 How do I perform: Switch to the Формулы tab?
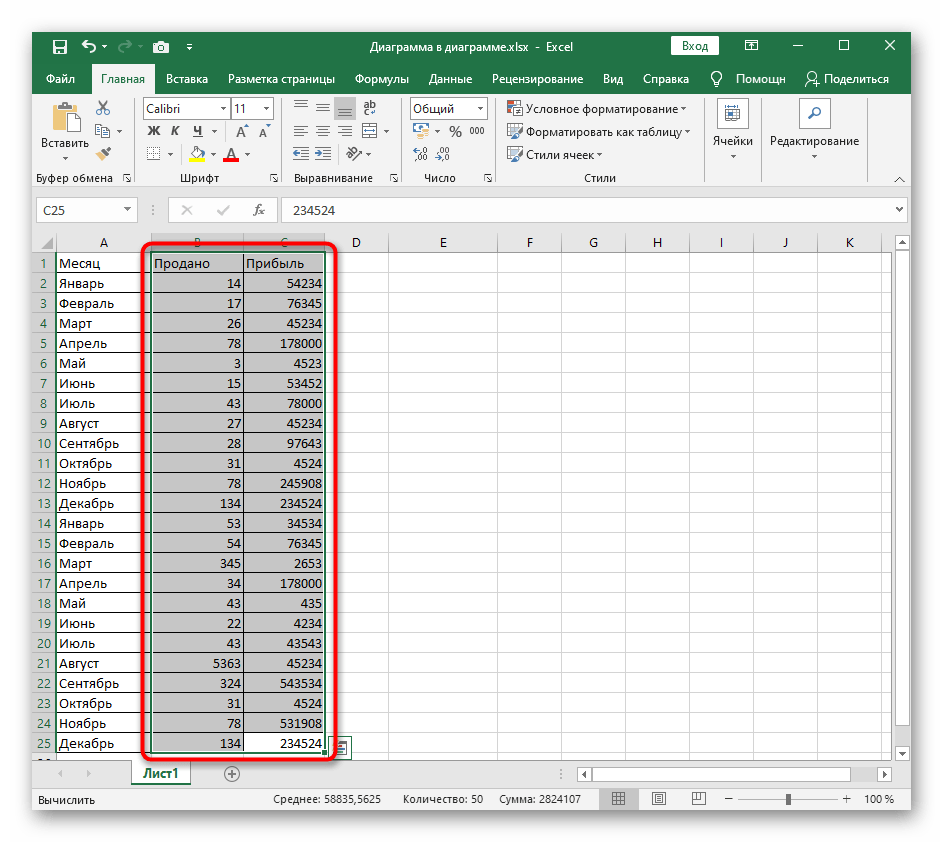382,79
